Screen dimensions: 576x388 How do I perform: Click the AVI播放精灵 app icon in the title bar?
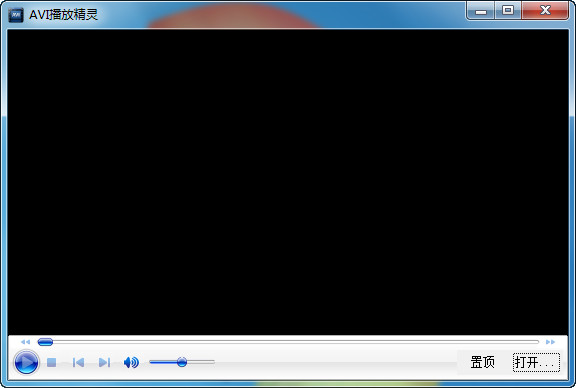(x=16, y=15)
